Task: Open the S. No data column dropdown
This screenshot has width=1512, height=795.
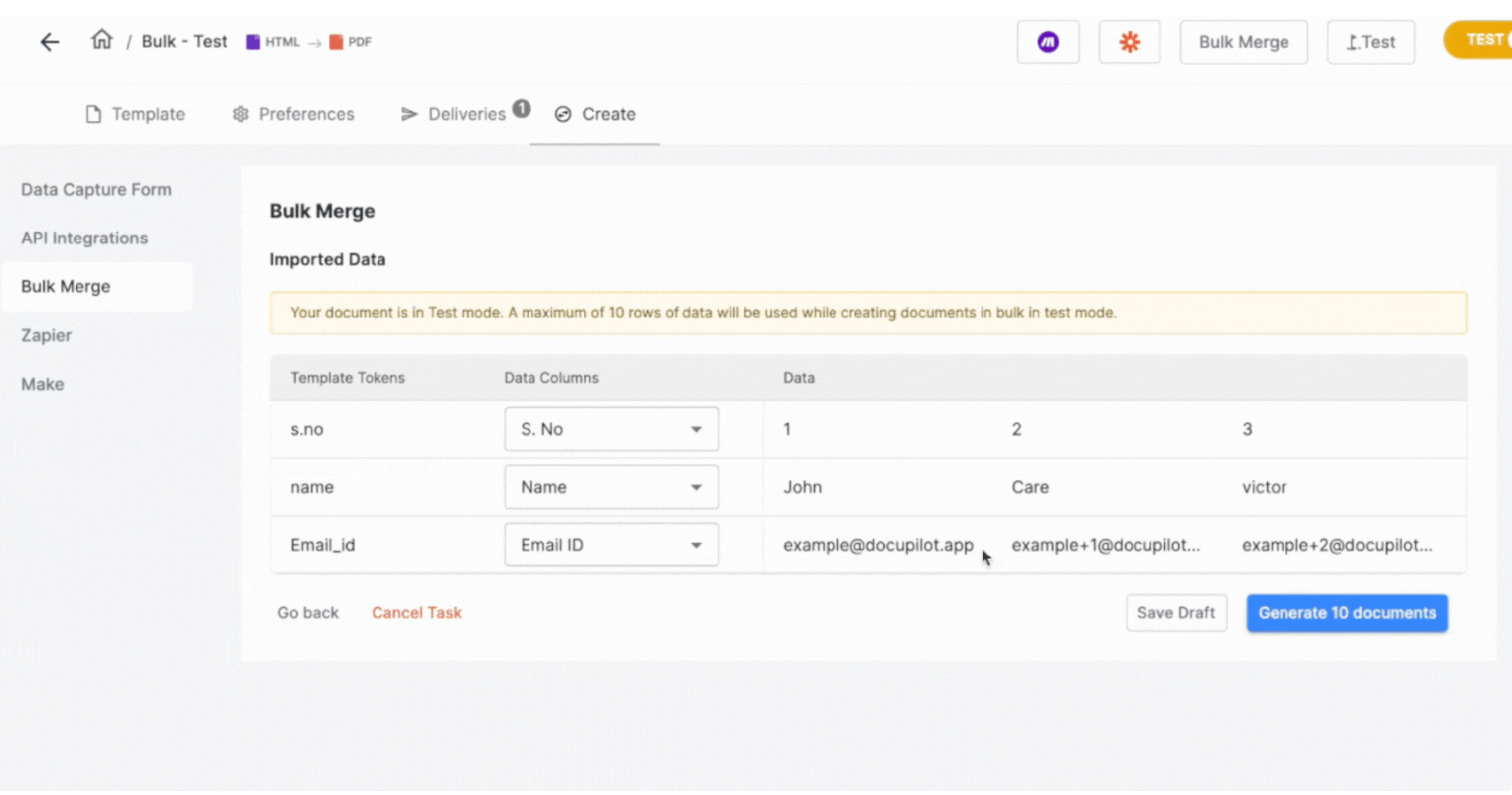Action: pyautogui.click(x=611, y=429)
